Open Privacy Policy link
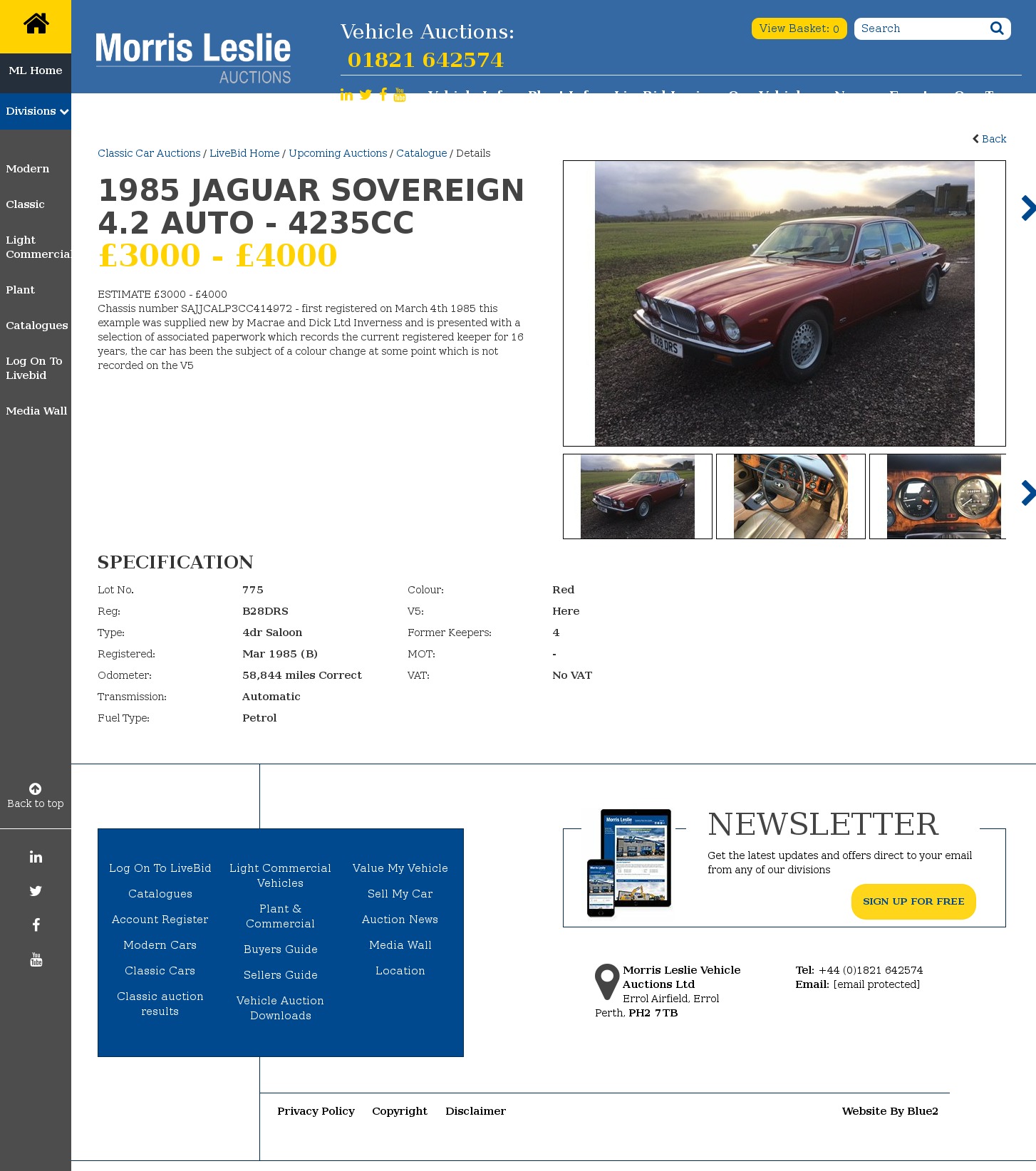 tap(316, 1111)
